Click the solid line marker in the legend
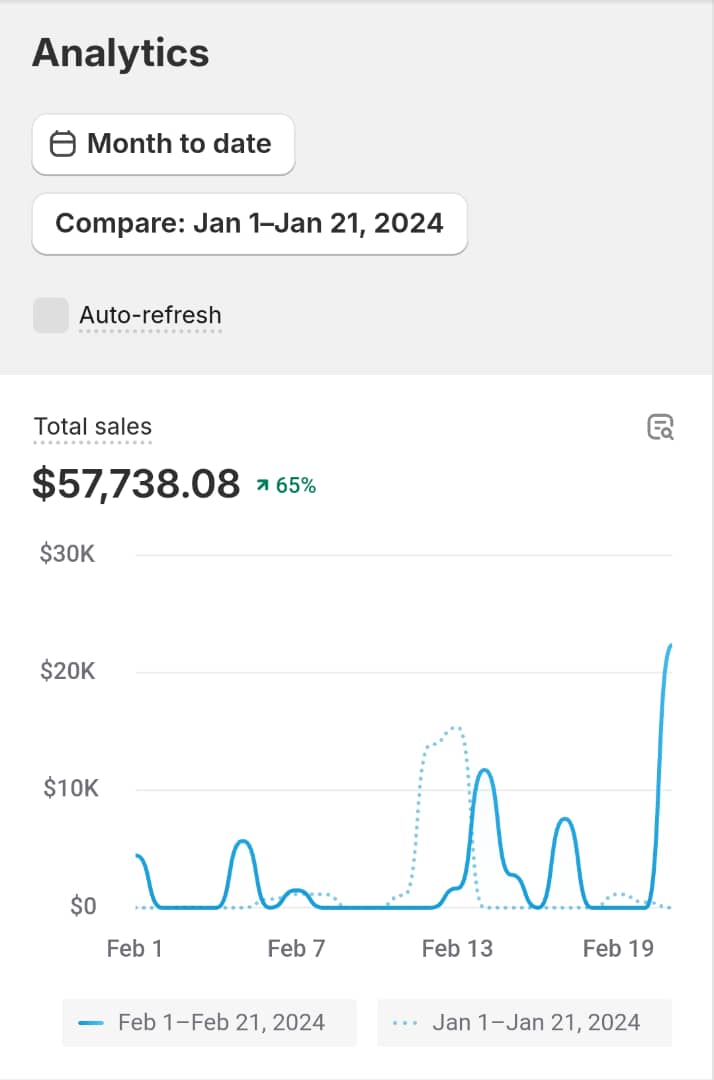 pyautogui.click(x=91, y=1023)
